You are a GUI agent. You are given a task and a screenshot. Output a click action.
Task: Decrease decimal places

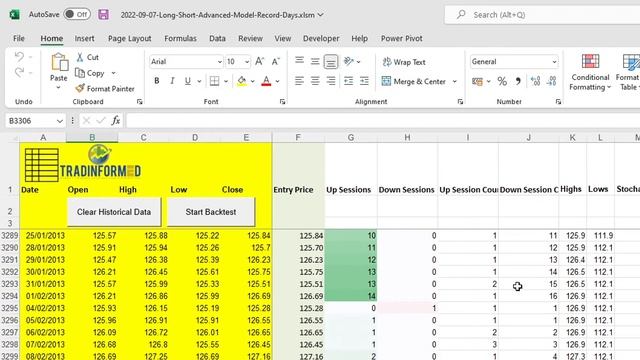click(x=551, y=81)
